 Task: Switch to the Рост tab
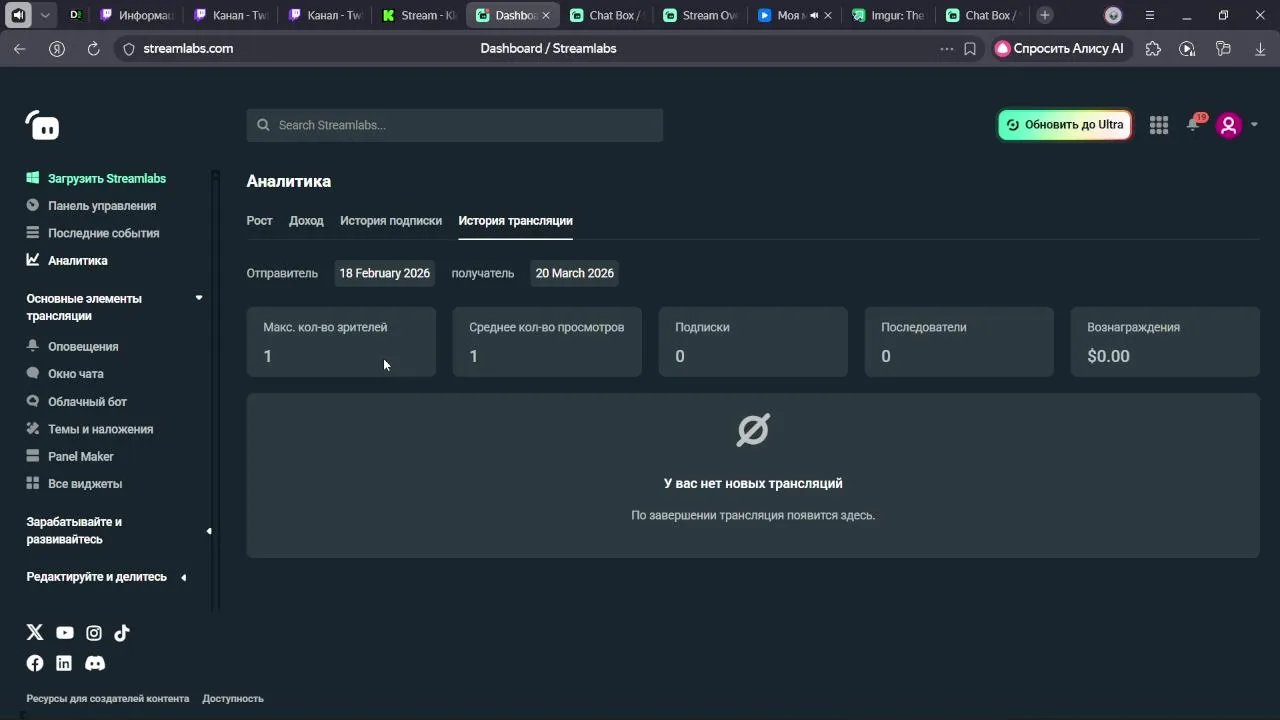260,221
